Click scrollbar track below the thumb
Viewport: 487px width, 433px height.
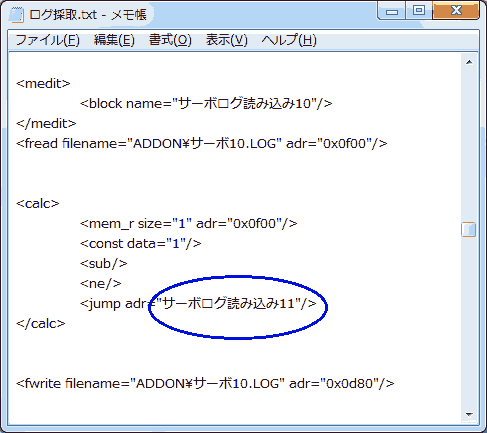coord(469,322)
